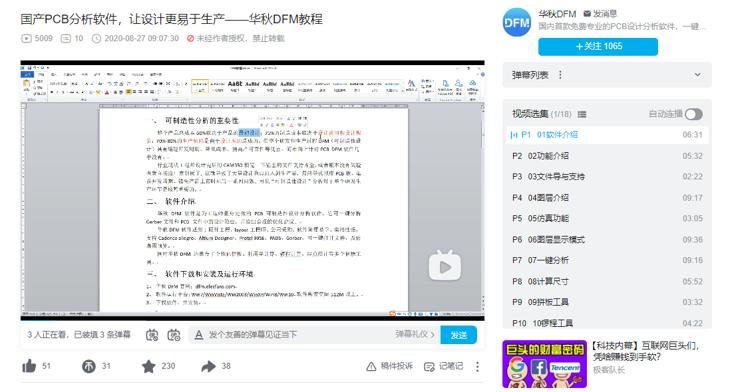Toggle danmaku display icon
748x392 pixels.
pos(152,335)
